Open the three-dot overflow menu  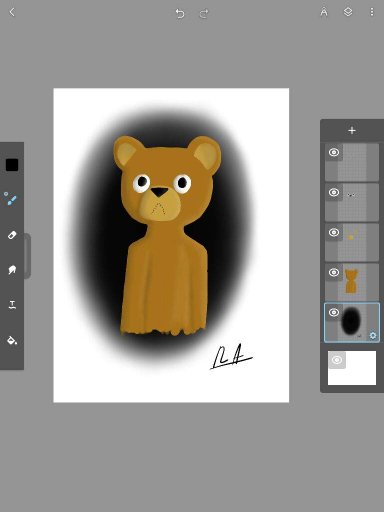point(372,12)
